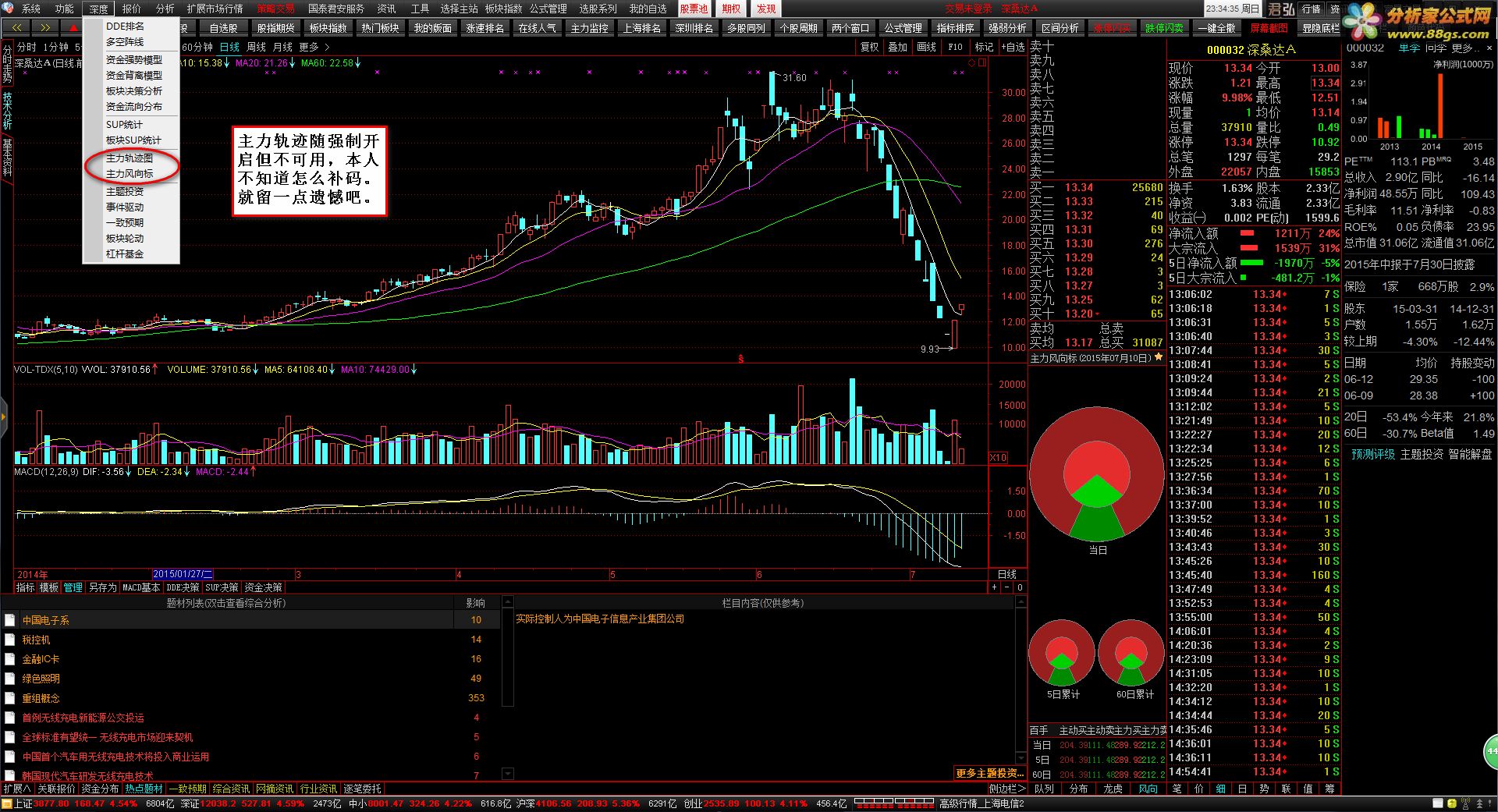Select the 龙虎 tab under main force panel
The image size is (1498, 812).
coord(1113,789)
